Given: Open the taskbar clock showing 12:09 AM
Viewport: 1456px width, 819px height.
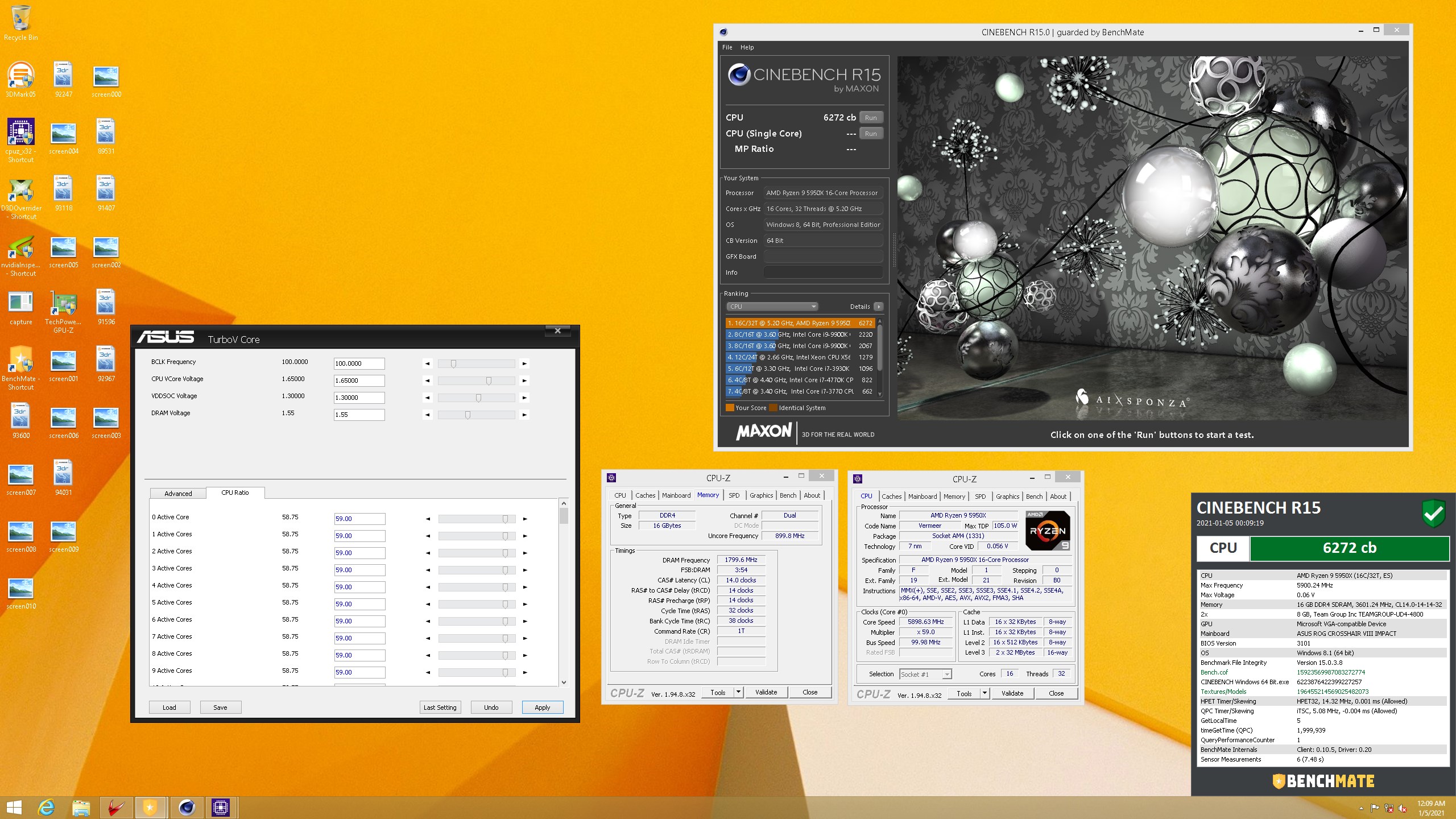Looking at the screenshot, I should [x=1431, y=808].
